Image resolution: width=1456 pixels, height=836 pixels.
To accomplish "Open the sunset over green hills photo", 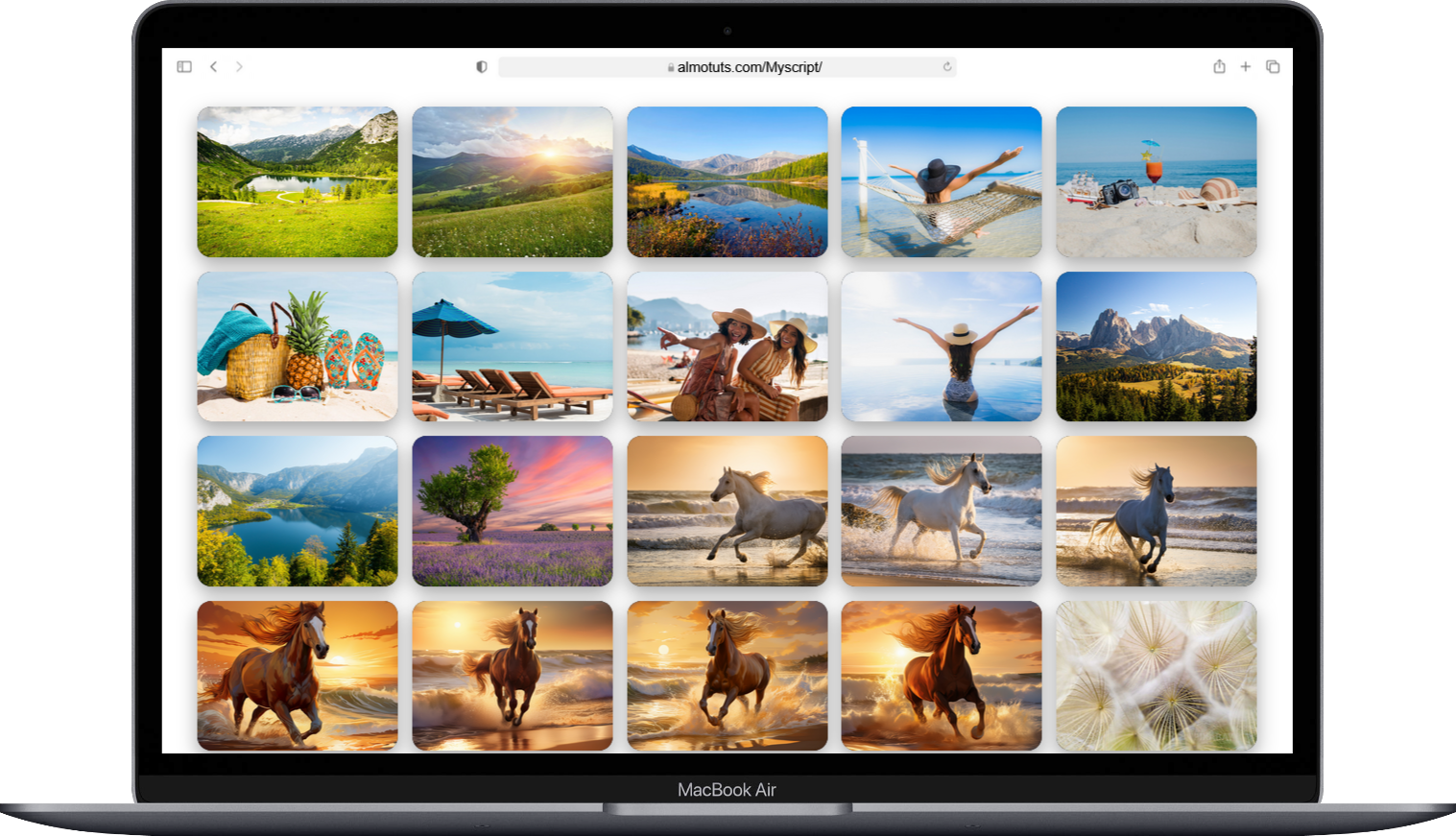I will (x=513, y=181).
